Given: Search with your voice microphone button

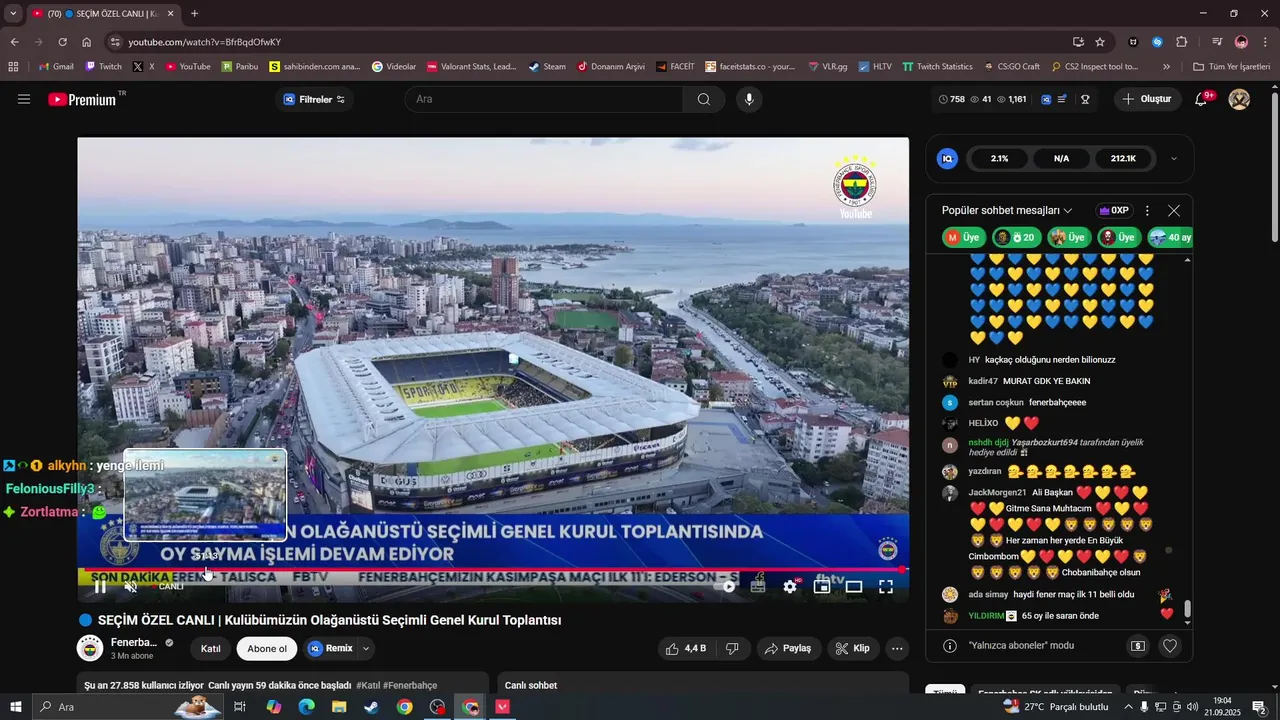Looking at the screenshot, I should (749, 99).
